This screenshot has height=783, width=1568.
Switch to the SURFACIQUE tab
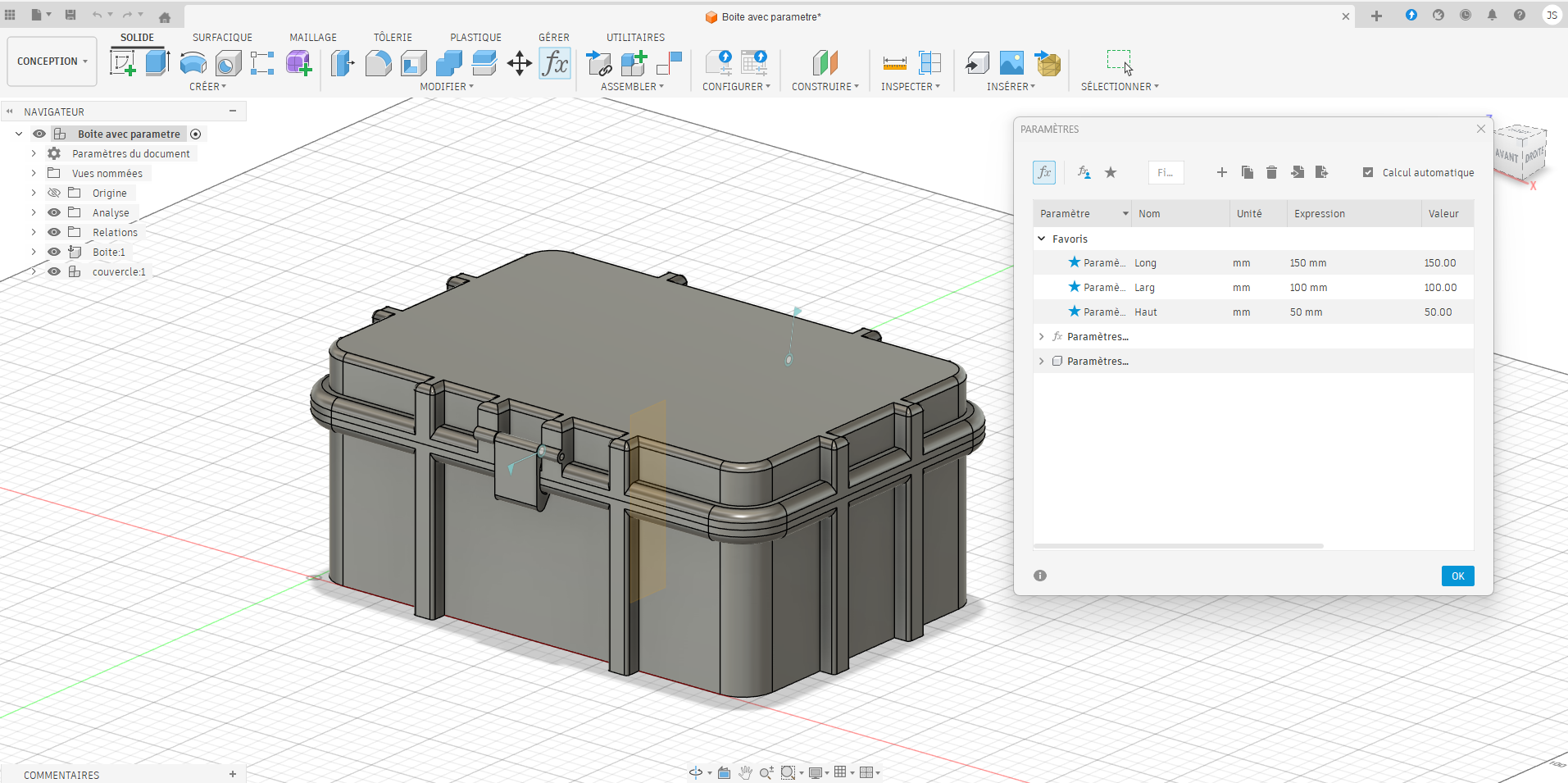[x=222, y=37]
